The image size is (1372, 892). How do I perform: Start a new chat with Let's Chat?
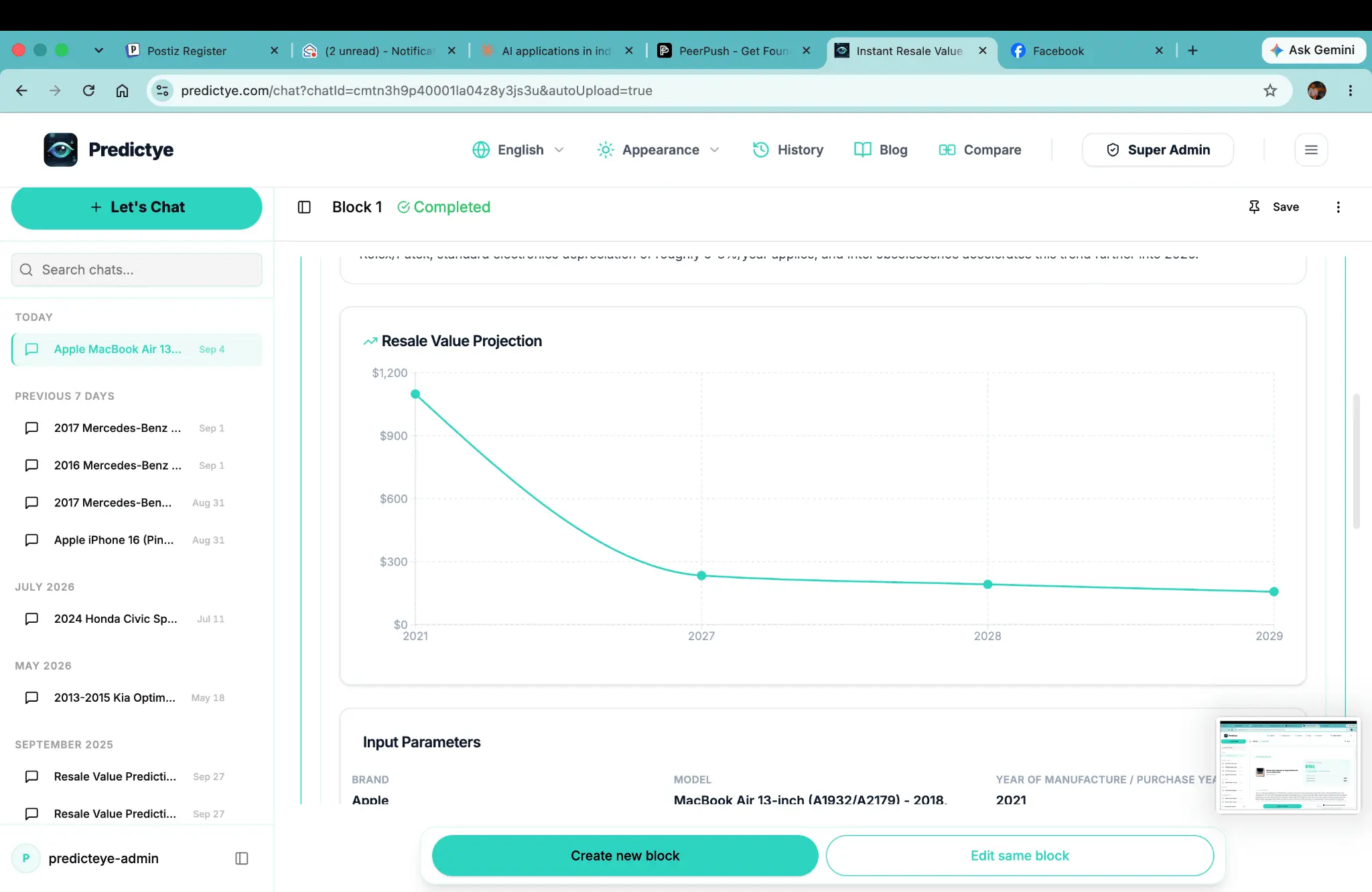[x=137, y=208]
